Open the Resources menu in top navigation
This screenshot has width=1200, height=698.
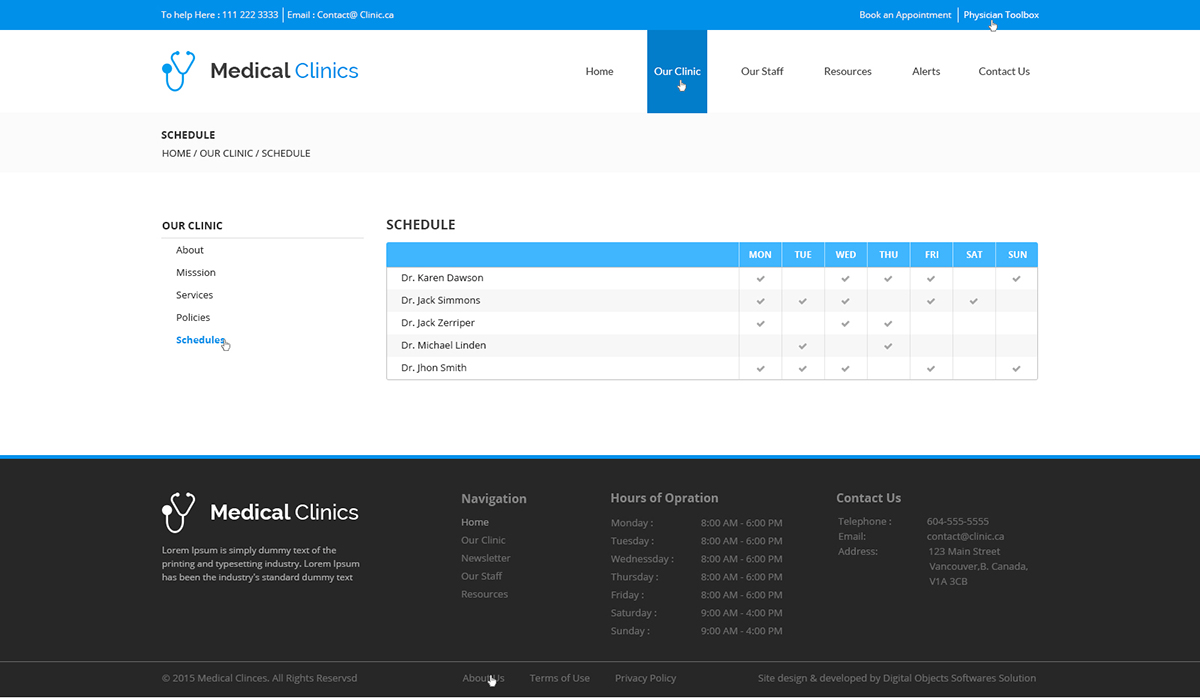847,71
